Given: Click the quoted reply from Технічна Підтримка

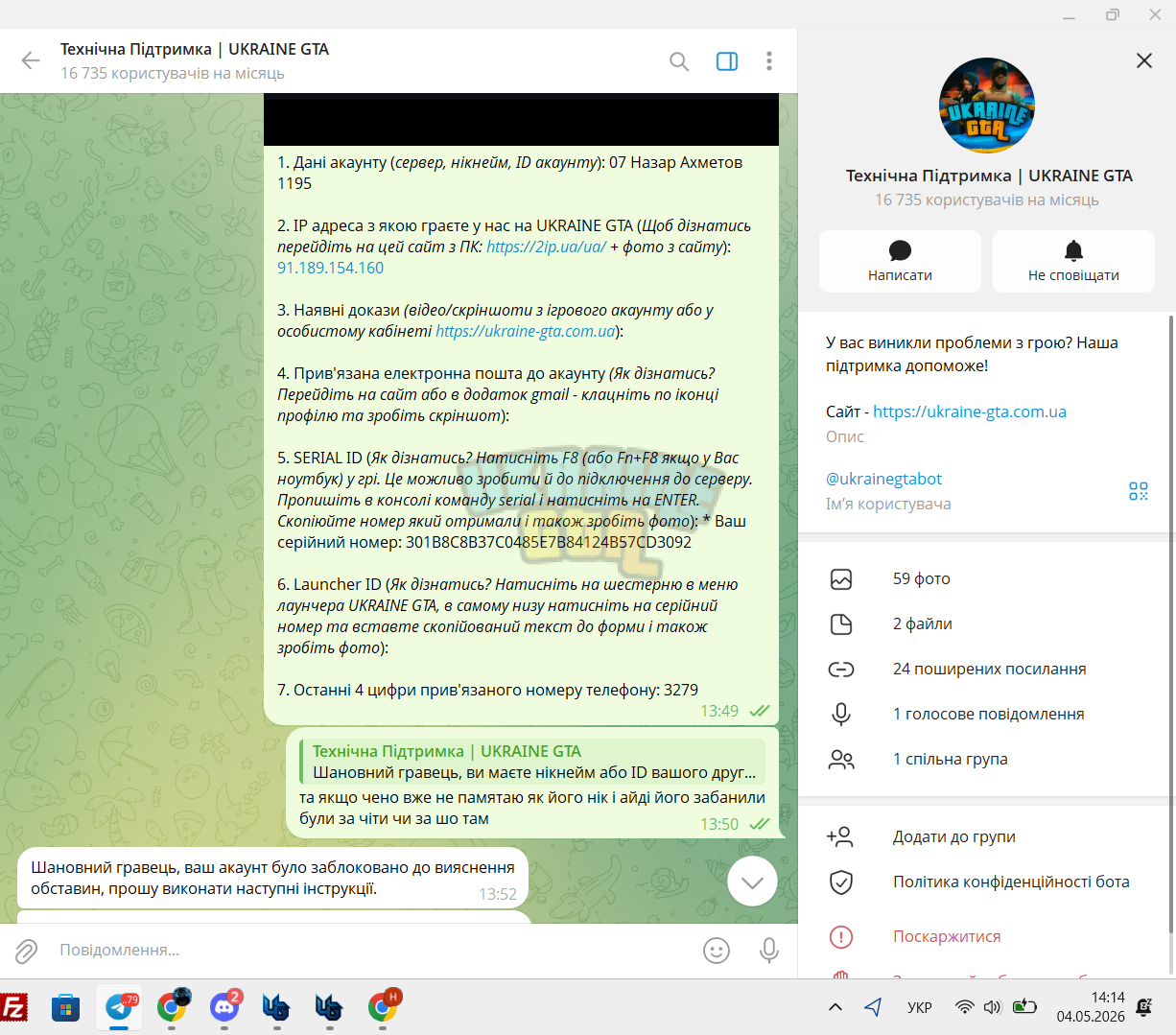Looking at the screenshot, I should click(532, 762).
